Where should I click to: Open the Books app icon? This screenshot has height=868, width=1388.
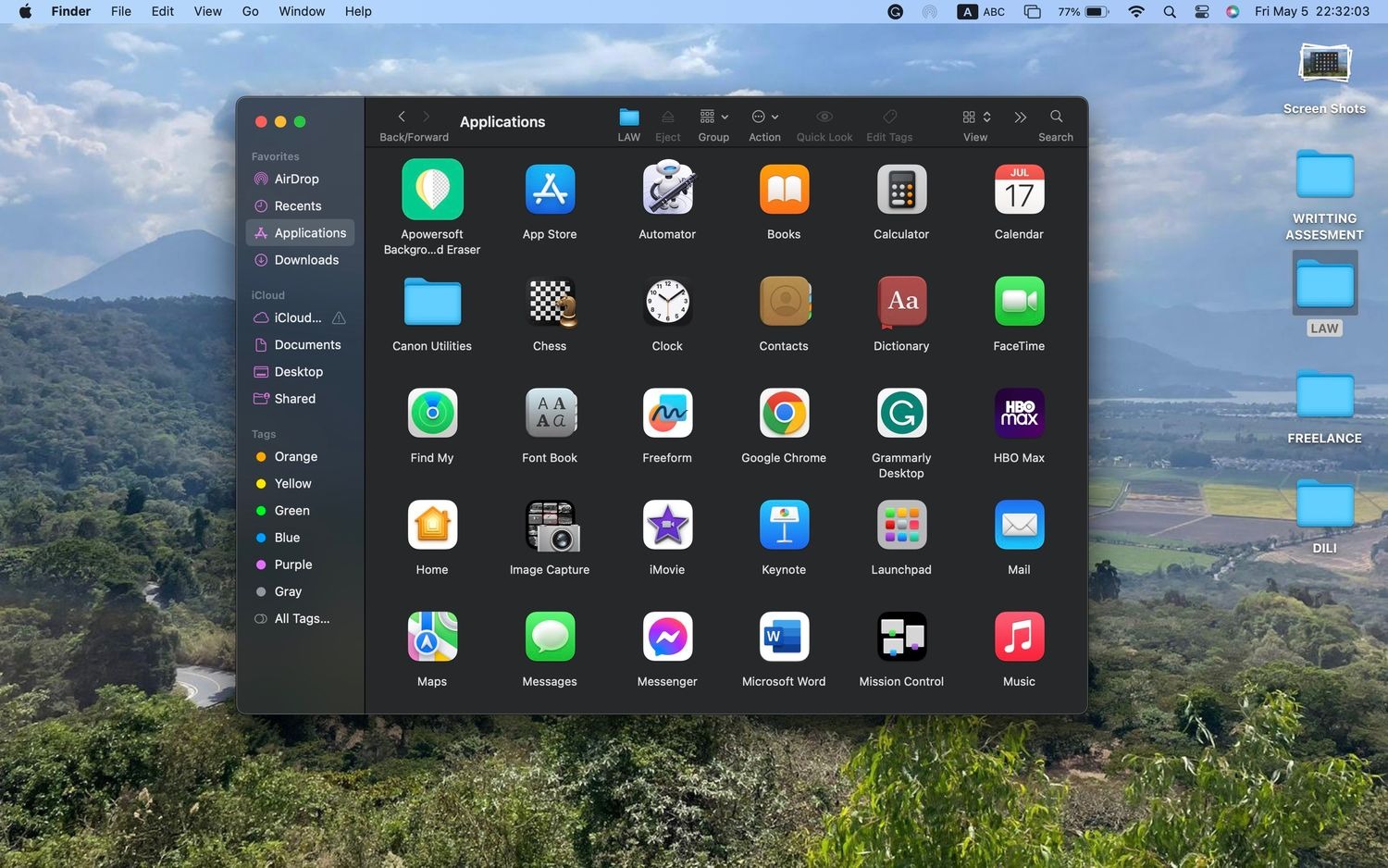pyautogui.click(x=784, y=189)
